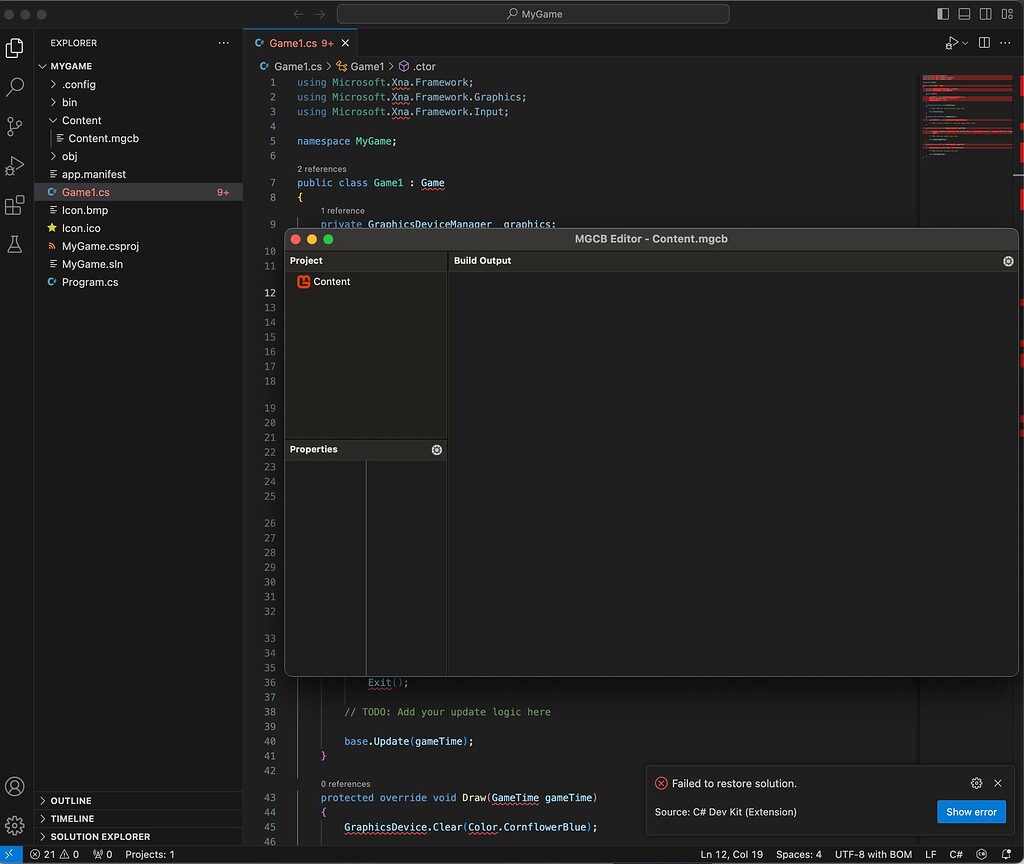
Task: Open the run configuration dropdown chevron
Action: 965,43
